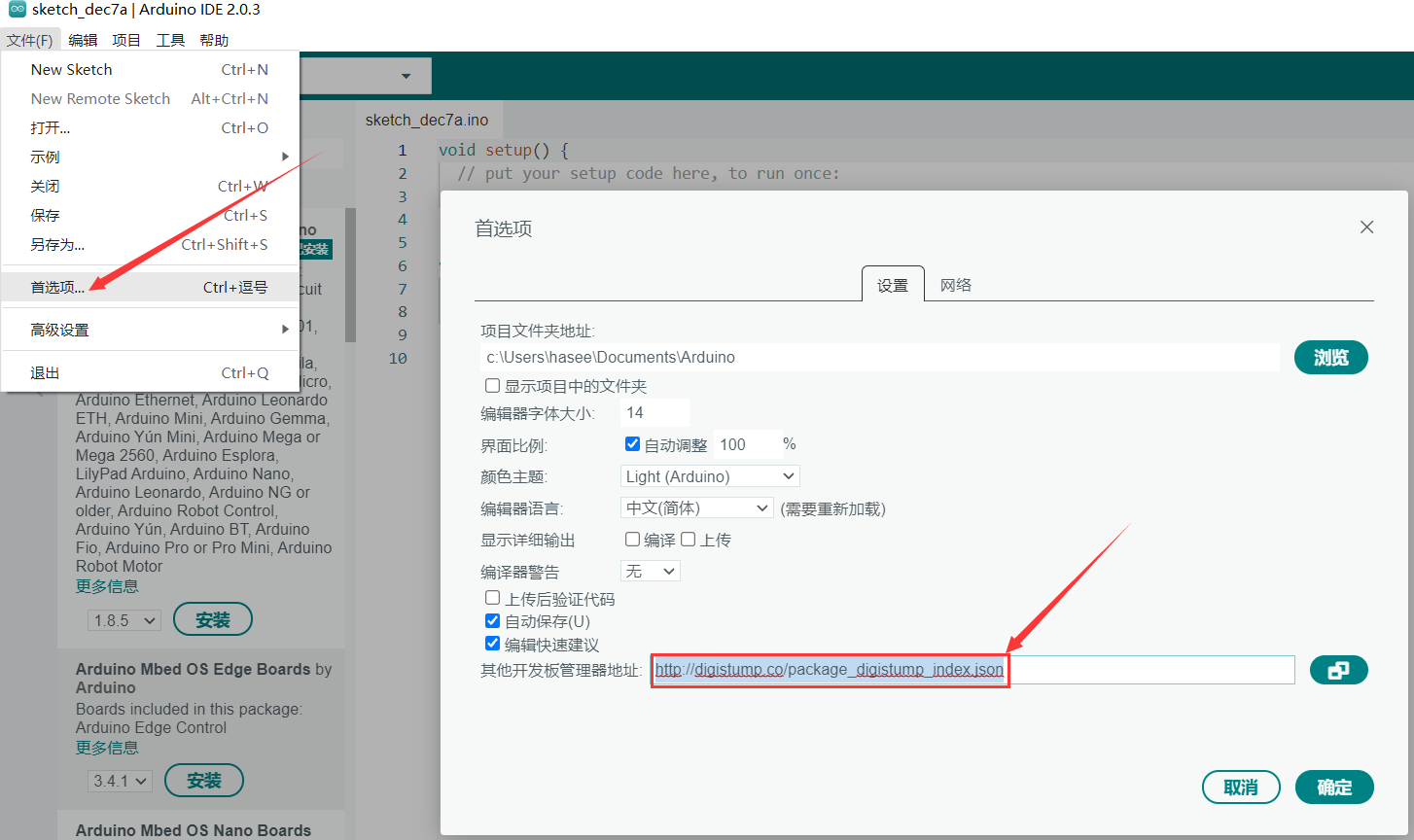Click the void setup() code line

click(503, 150)
